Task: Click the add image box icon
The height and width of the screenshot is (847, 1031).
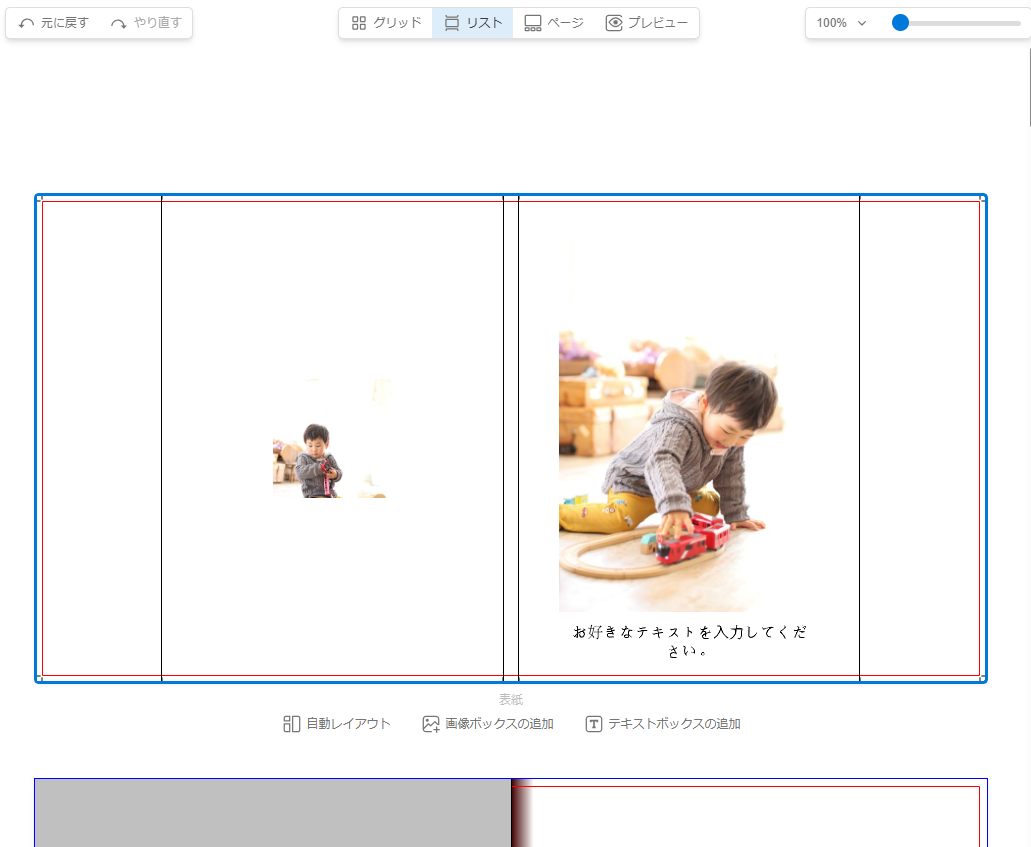Action: pos(431,724)
